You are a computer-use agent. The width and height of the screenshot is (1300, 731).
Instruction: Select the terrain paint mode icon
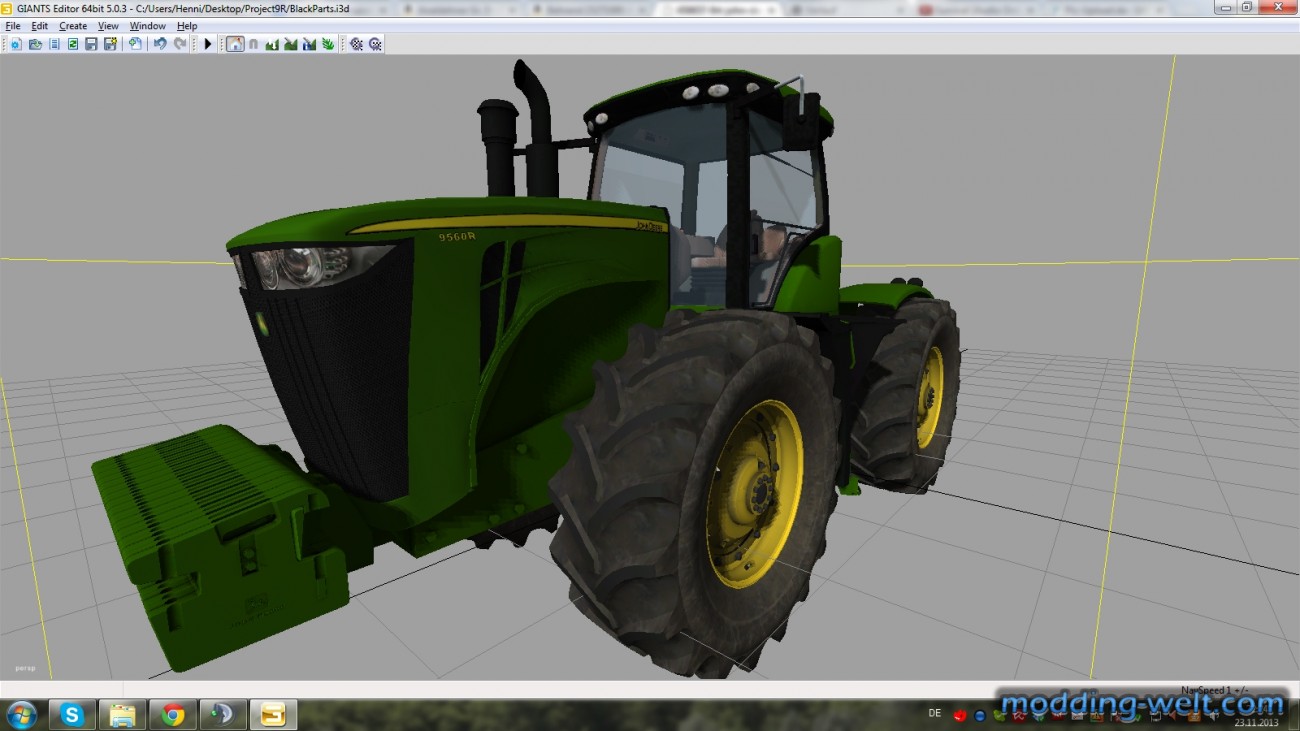point(291,44)
